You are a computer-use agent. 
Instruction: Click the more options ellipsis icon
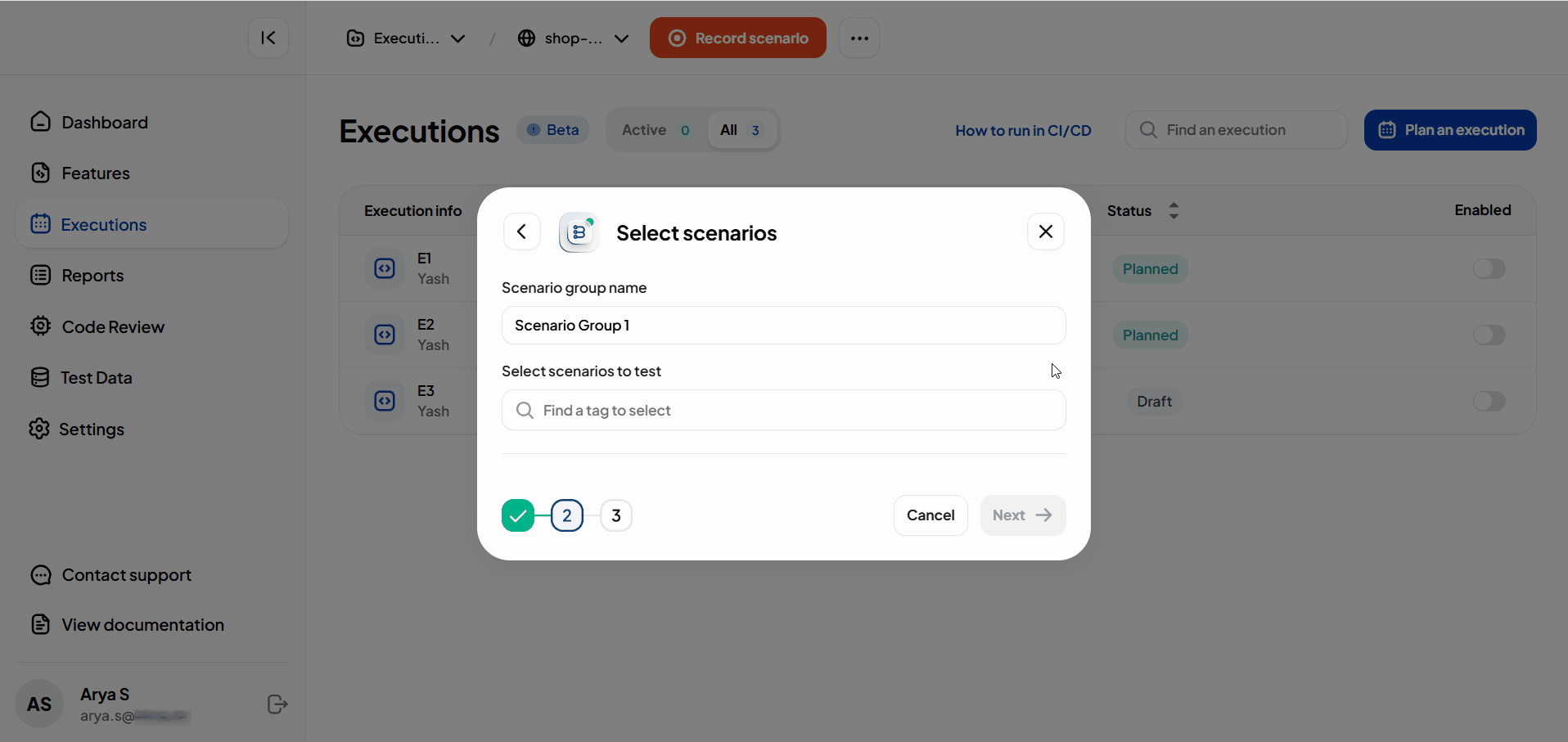(859, 38)
